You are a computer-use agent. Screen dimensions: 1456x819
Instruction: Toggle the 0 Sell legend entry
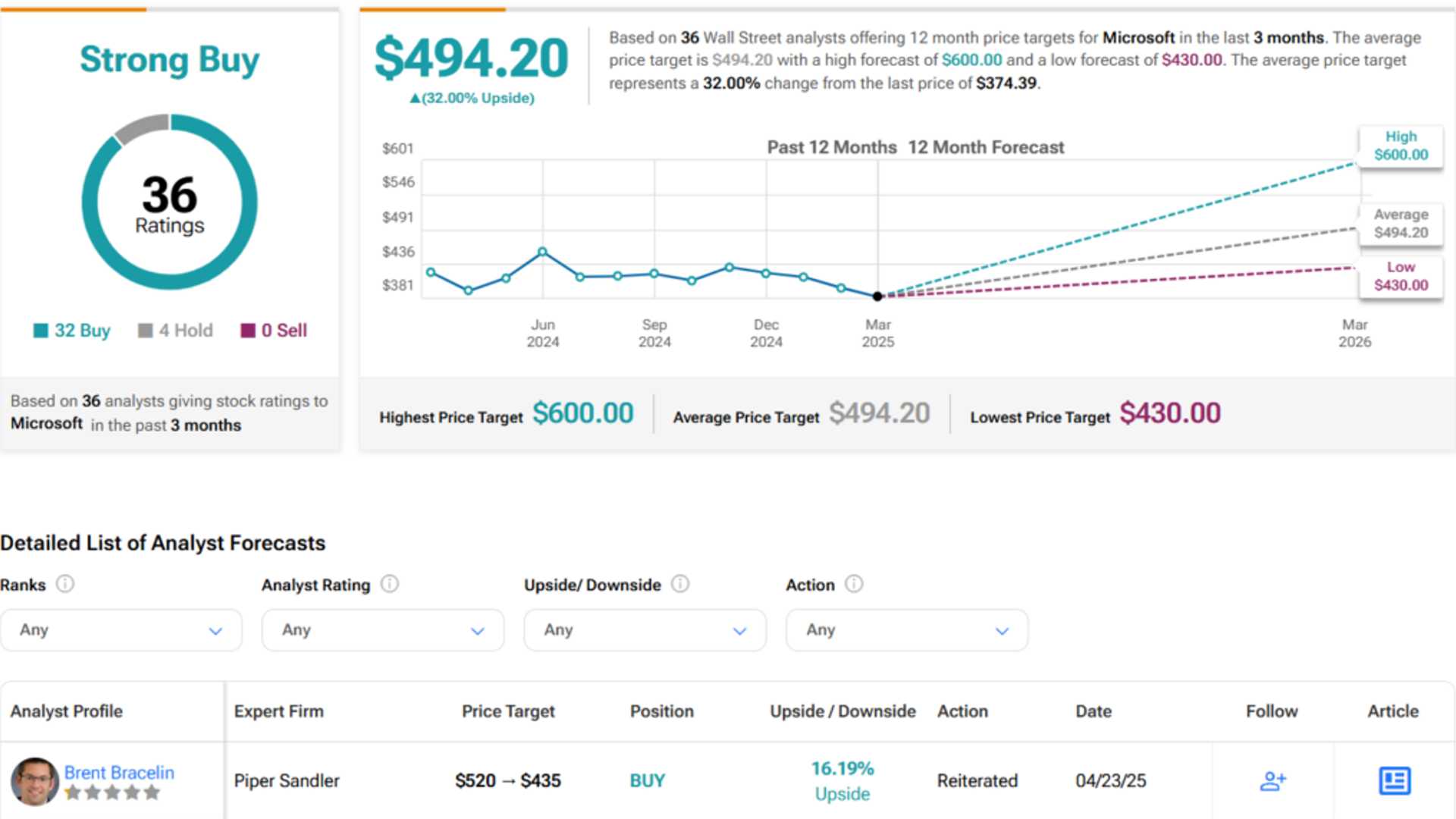coord(274,330)
